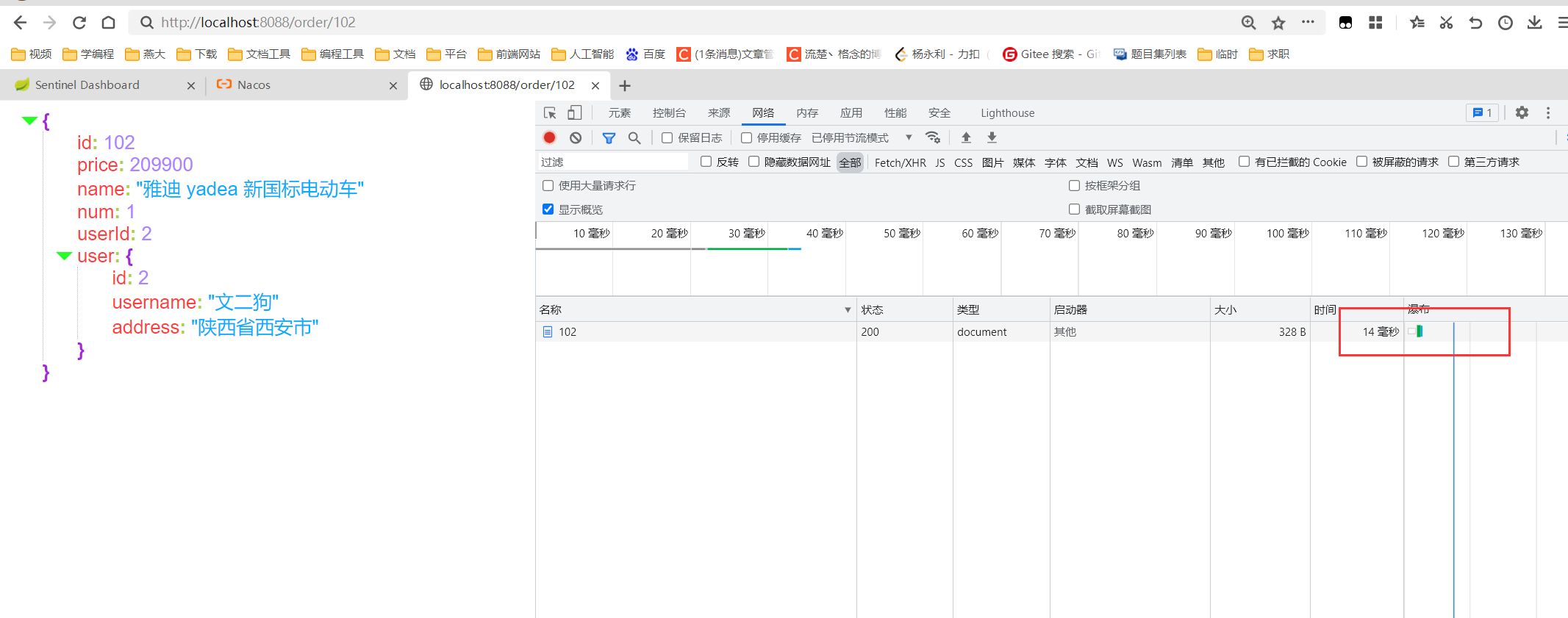This screenshot has width=1568, height=618.
Task: Check the 反转 filter checkbox
Action: pyautogui.click(x=706, y=162)
